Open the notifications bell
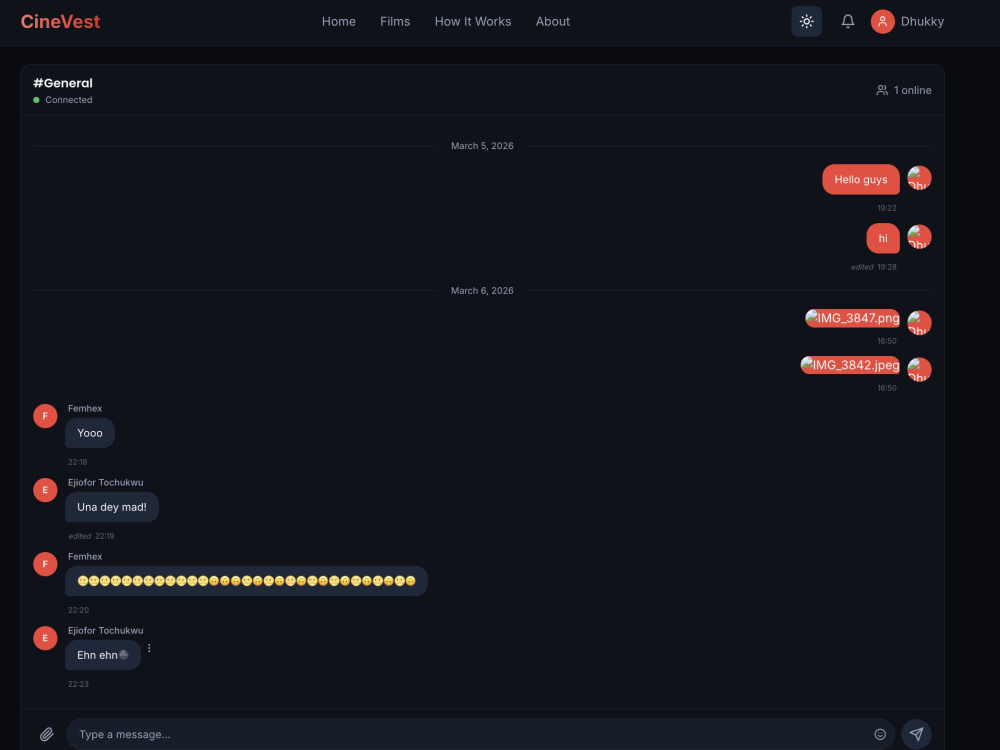Viewport: 1000px width, 750px height. (848, 22)
